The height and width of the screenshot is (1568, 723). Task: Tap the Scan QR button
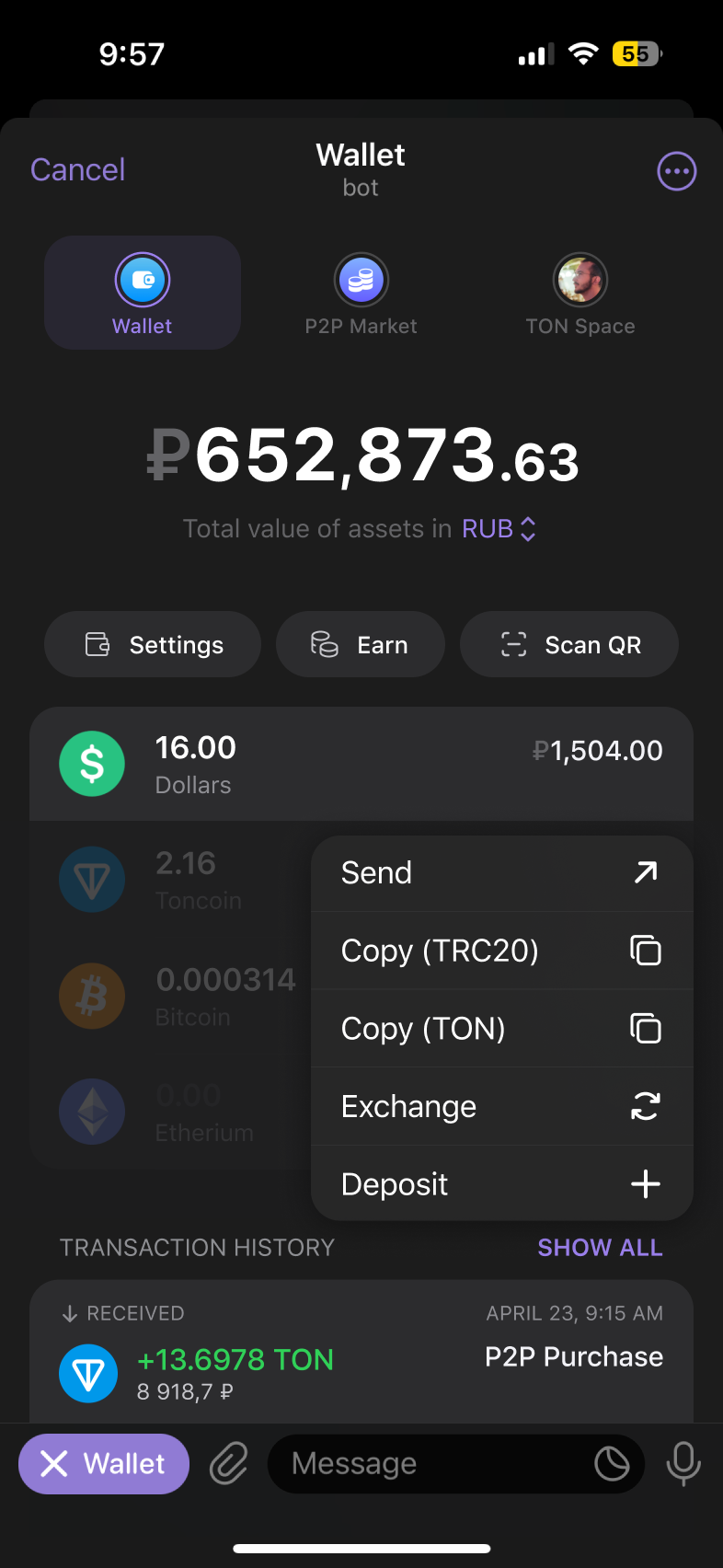568,644
